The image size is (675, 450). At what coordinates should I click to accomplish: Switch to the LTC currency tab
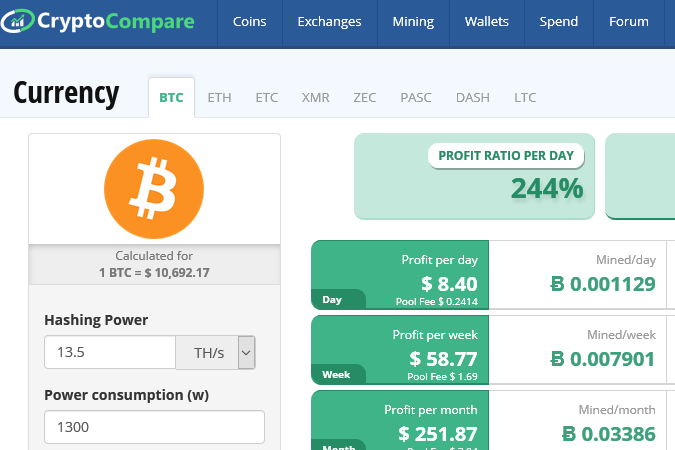[x=525, y=98]
